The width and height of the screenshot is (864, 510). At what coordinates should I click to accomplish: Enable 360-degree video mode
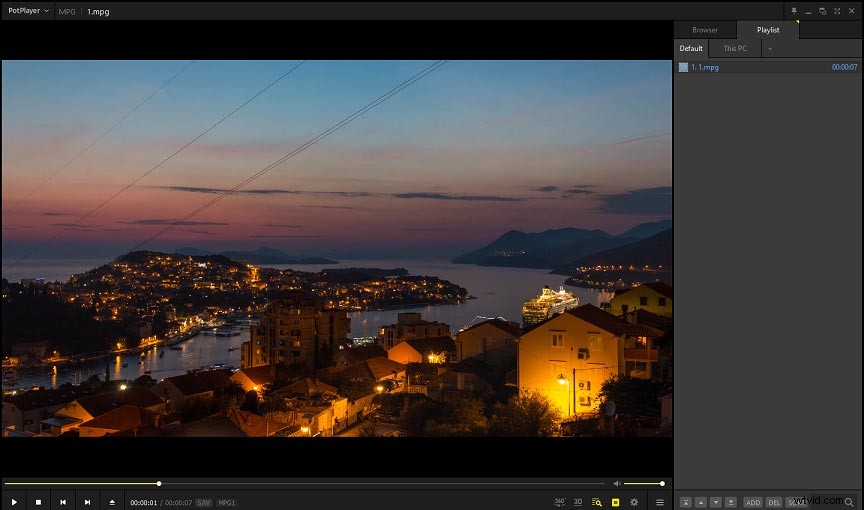(x=560, y=502)
